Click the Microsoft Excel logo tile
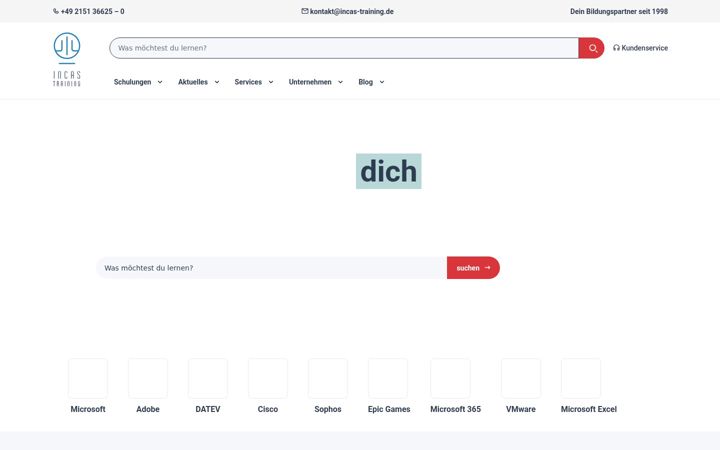720x450 pixels. (581, 378)
